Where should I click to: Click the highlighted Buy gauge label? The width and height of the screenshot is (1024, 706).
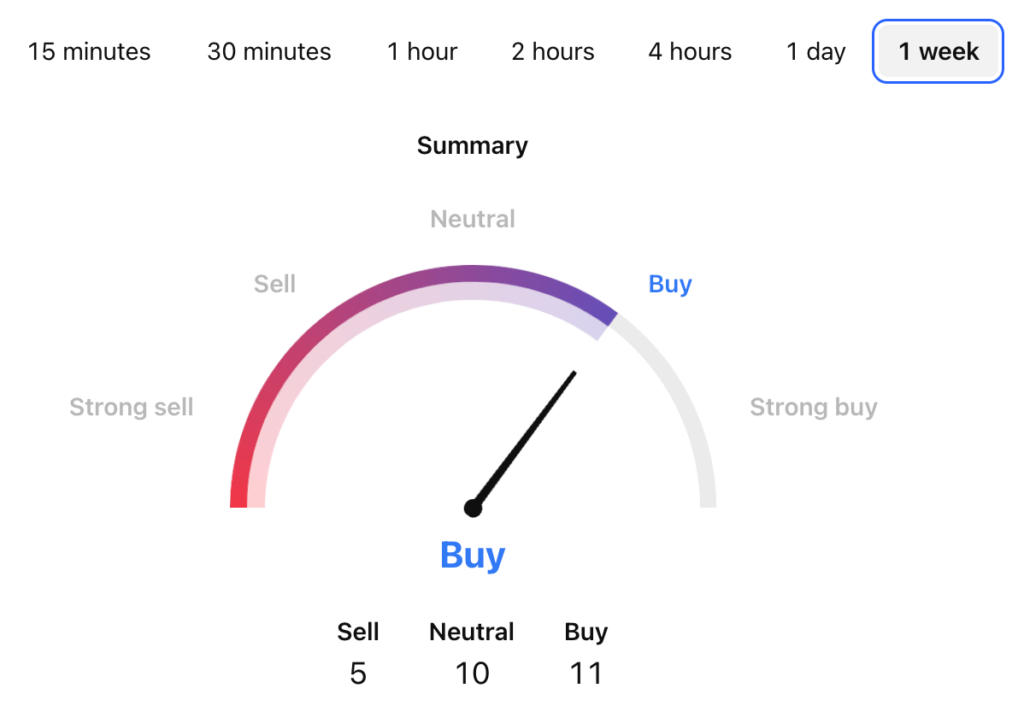[670, 284]
